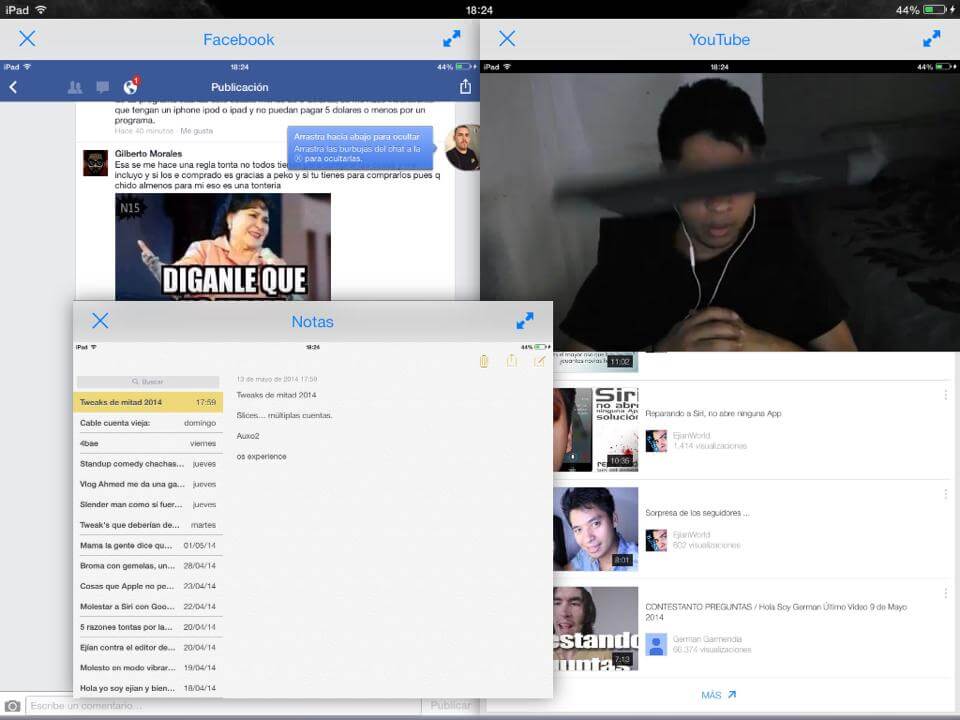This screenshot has width=960, height=720.
Task: Select the "Cable cuenta vieja" note
Action: point(148,423)
